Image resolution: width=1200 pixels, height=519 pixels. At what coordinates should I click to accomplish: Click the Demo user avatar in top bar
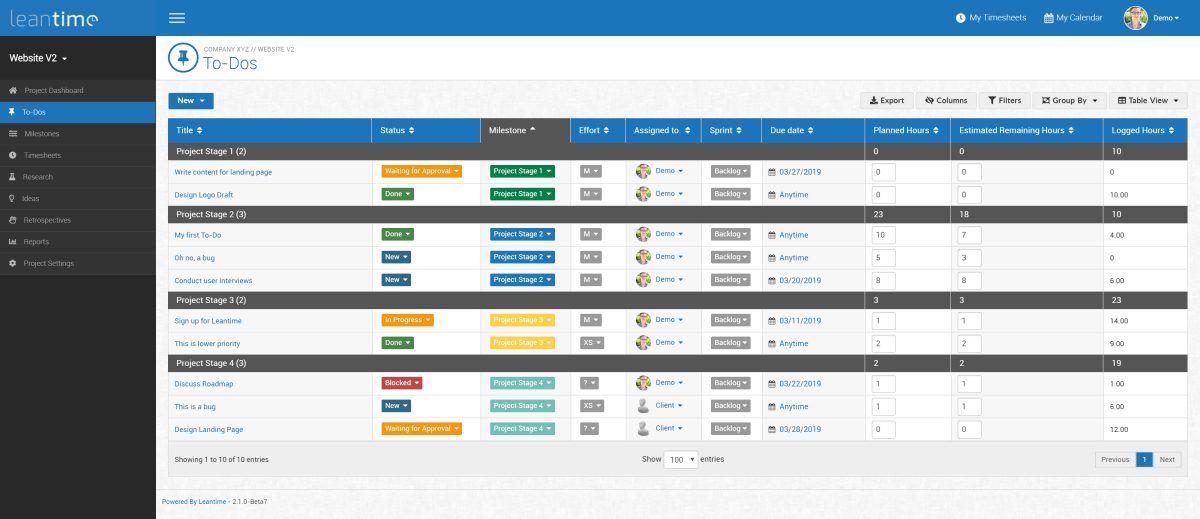point(1135,18)
